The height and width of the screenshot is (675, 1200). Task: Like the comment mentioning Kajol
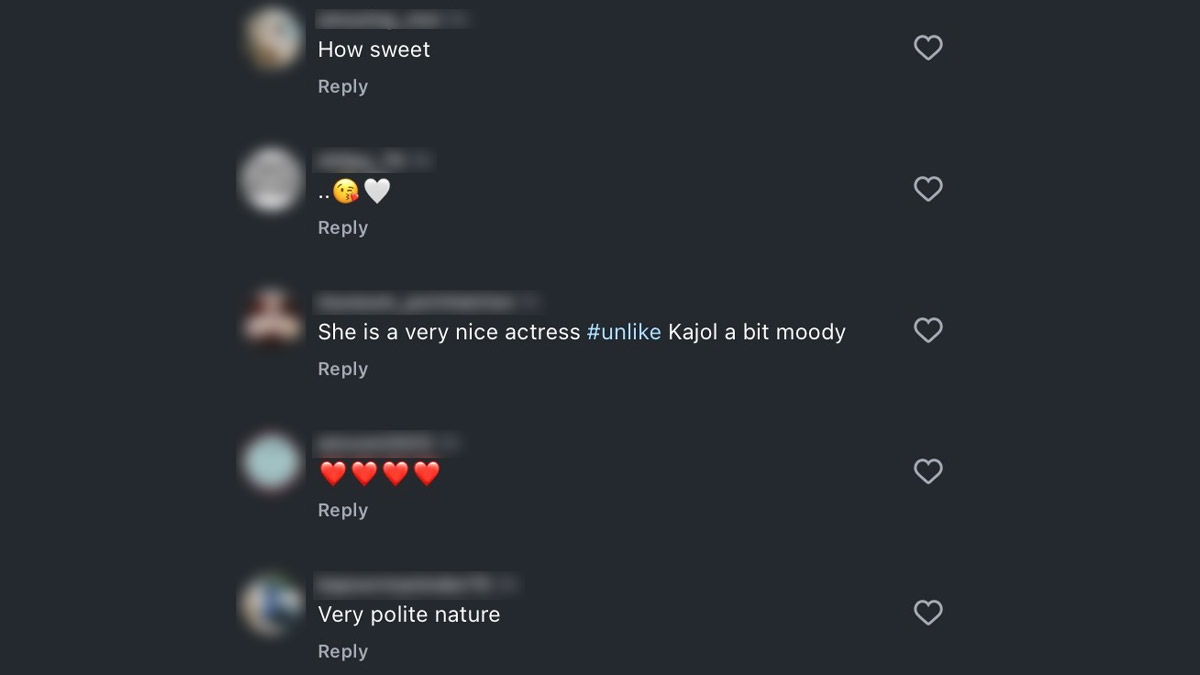click(x=928, y=330)
